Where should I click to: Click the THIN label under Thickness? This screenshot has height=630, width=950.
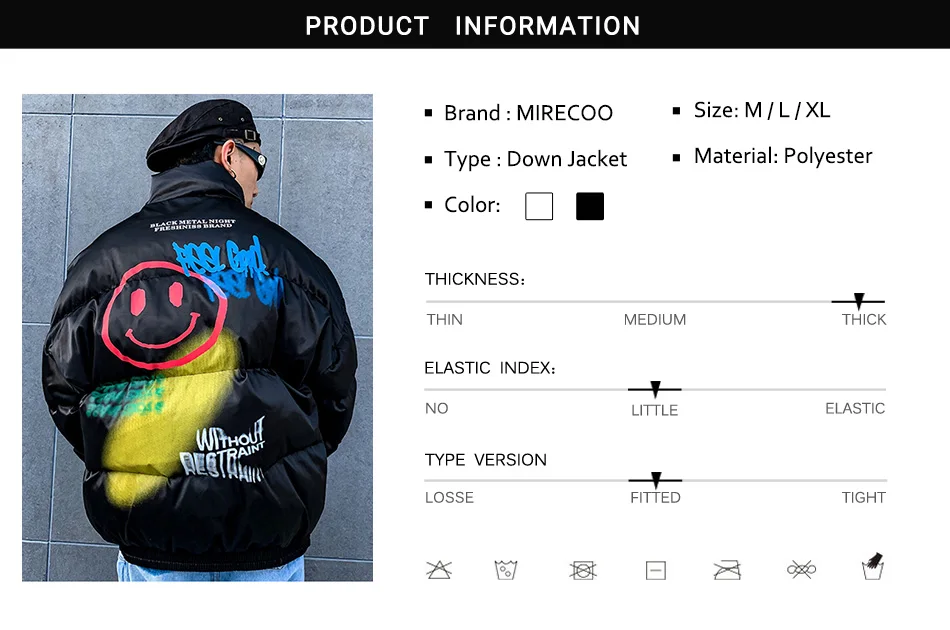[444, 319]
